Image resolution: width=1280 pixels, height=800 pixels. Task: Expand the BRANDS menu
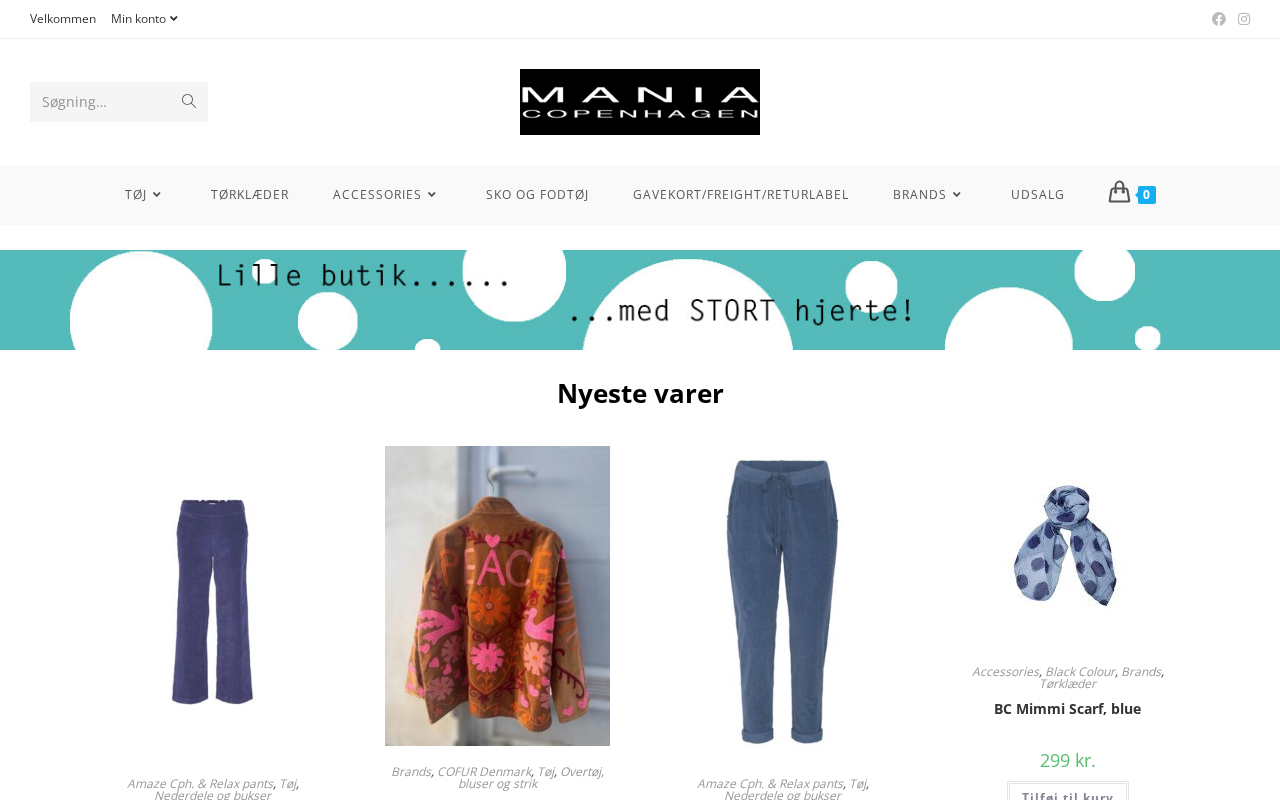(929, 195)
